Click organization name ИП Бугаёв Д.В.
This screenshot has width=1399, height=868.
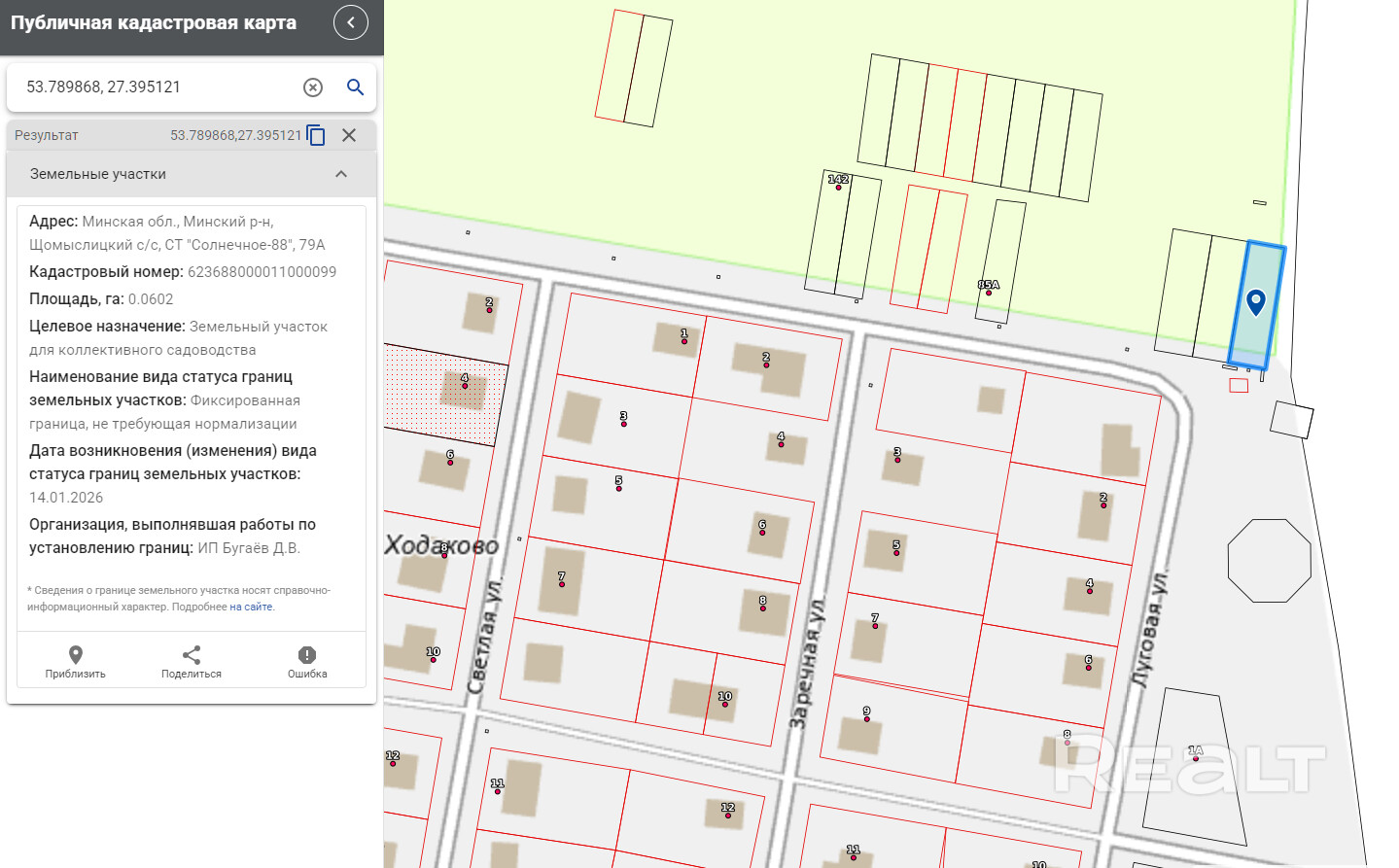tap(249, 548)
